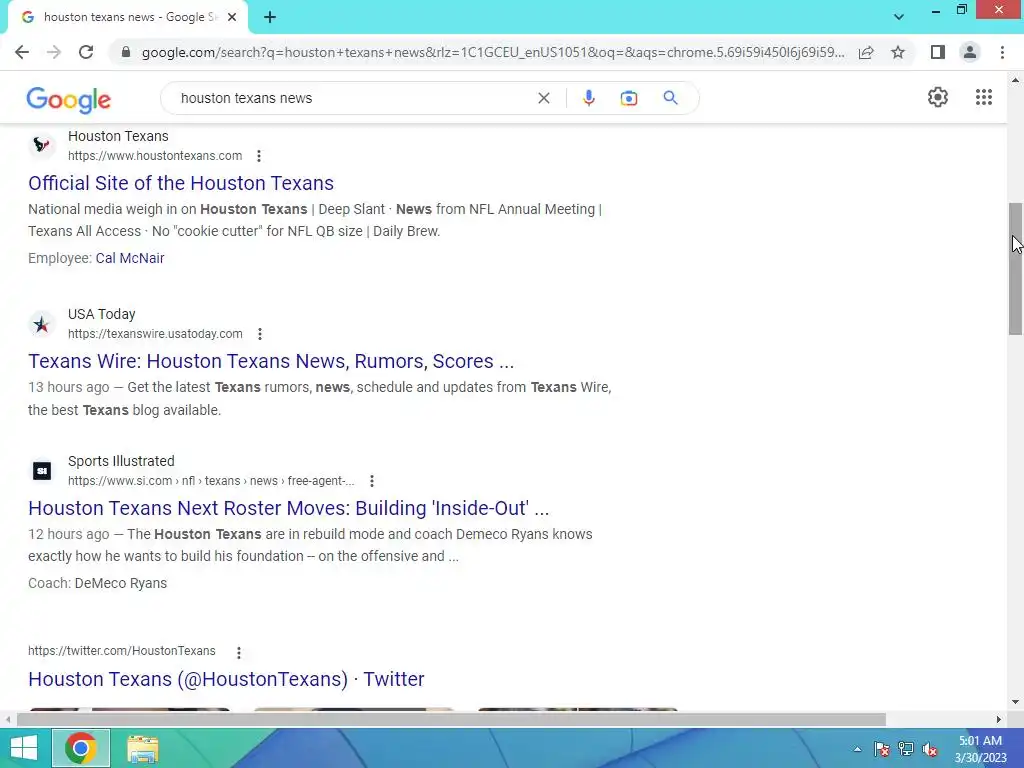Viewport: 1024px width, 768px height.
Task: Bookmark this page with star icon
Action: 898,52
